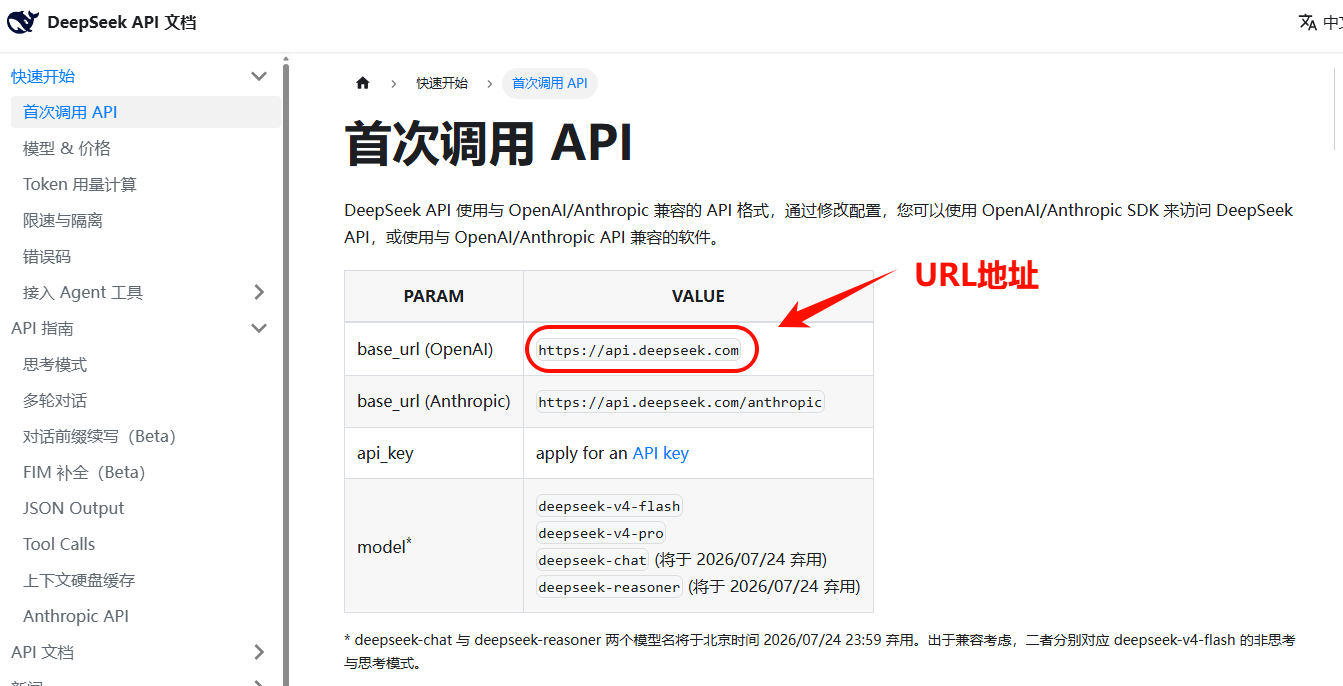Click the deepseek-v4-flash model name
1343x686 pixels.
609,506
